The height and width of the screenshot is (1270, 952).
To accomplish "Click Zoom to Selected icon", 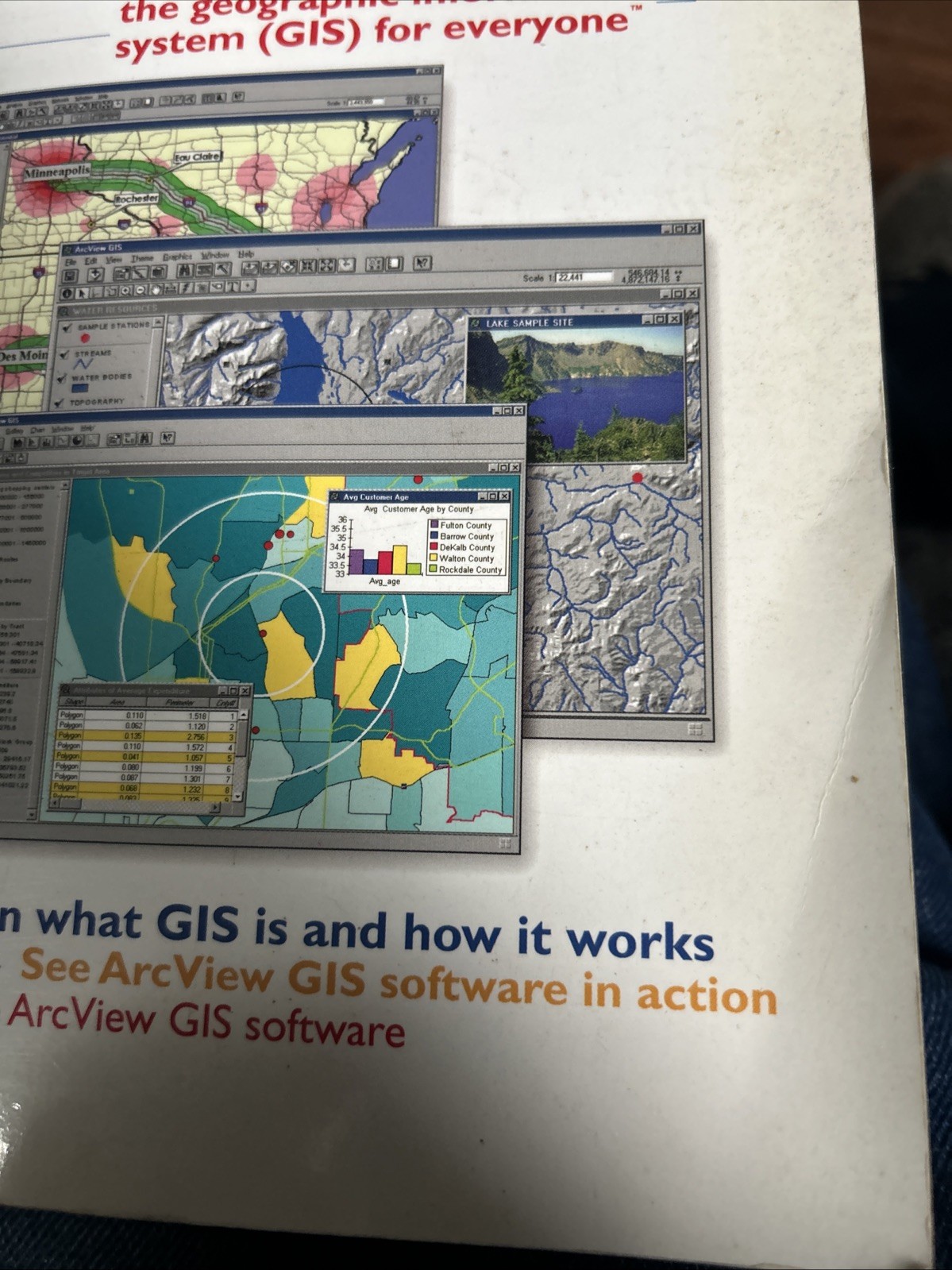I will [x=289, y=267].
